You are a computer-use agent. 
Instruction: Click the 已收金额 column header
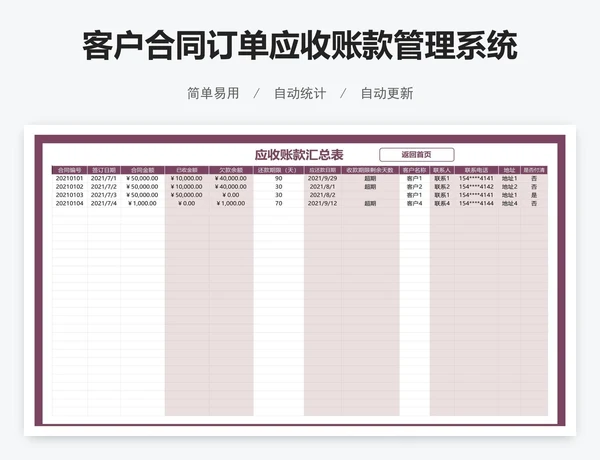(x=187, y=170)
